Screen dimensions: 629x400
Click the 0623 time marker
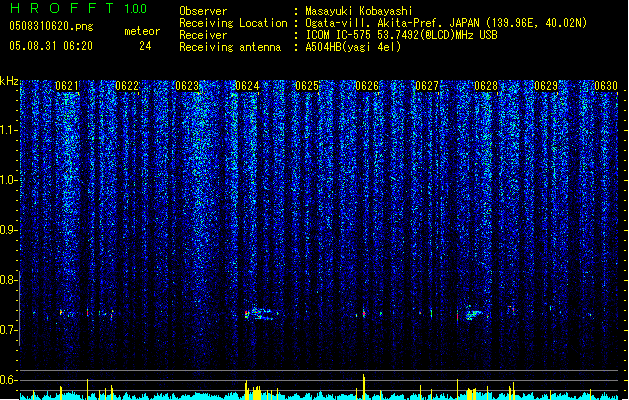click(187, 86)
